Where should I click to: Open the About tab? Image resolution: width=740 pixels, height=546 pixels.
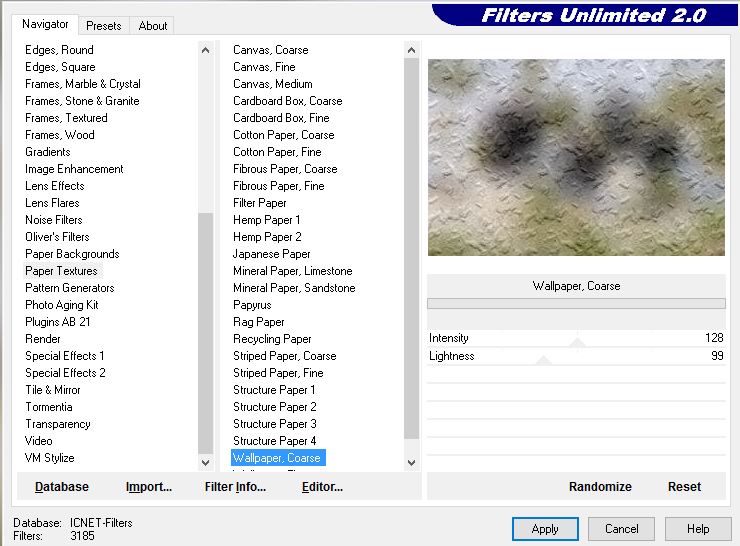(152, 26)
